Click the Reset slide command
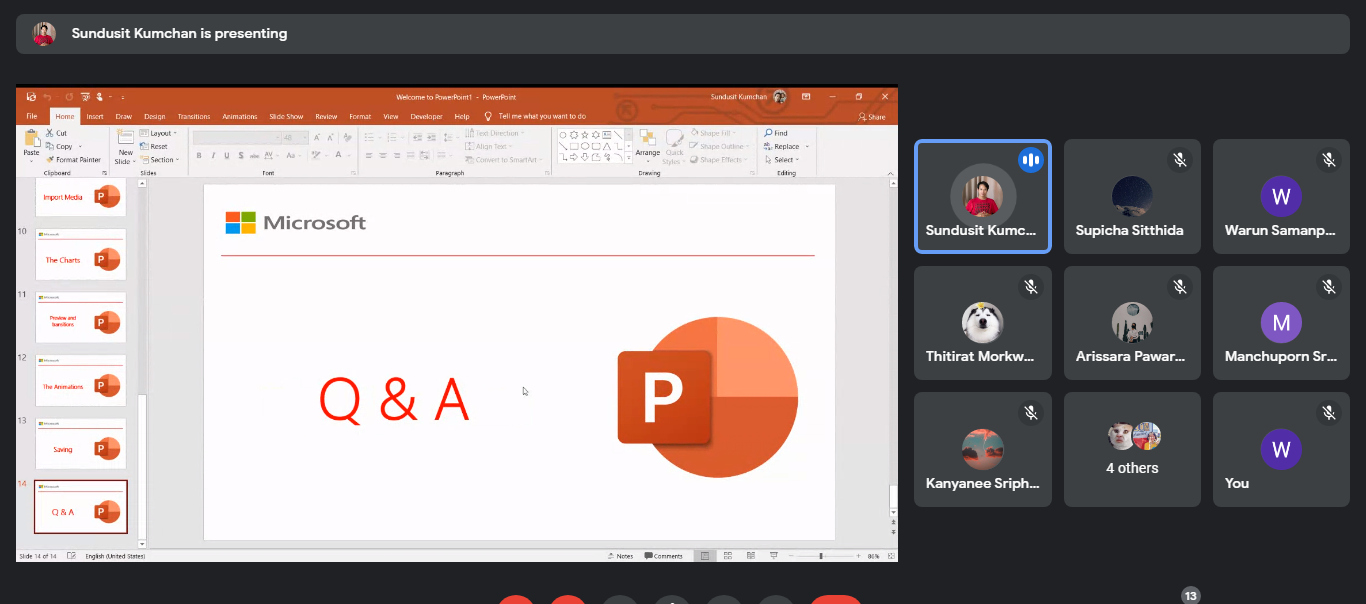This screenshot has width=1366, height=604. click(153, 147)
